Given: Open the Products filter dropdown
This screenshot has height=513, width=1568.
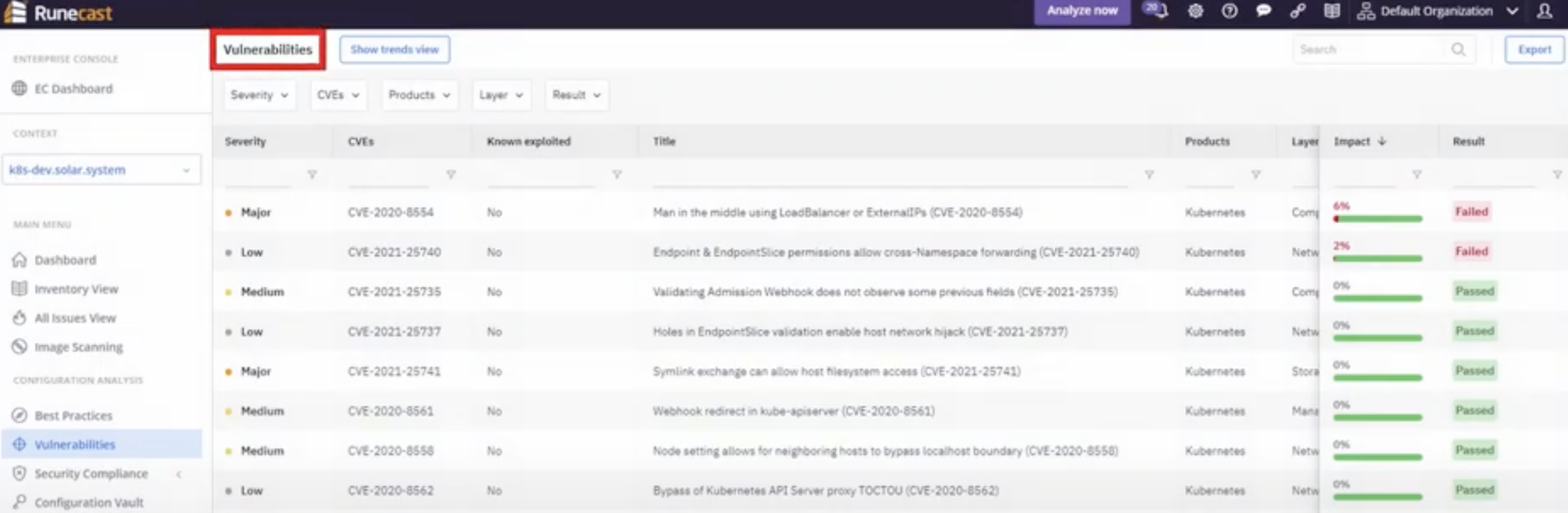Looking at the screenshot, I should point(420,95).
